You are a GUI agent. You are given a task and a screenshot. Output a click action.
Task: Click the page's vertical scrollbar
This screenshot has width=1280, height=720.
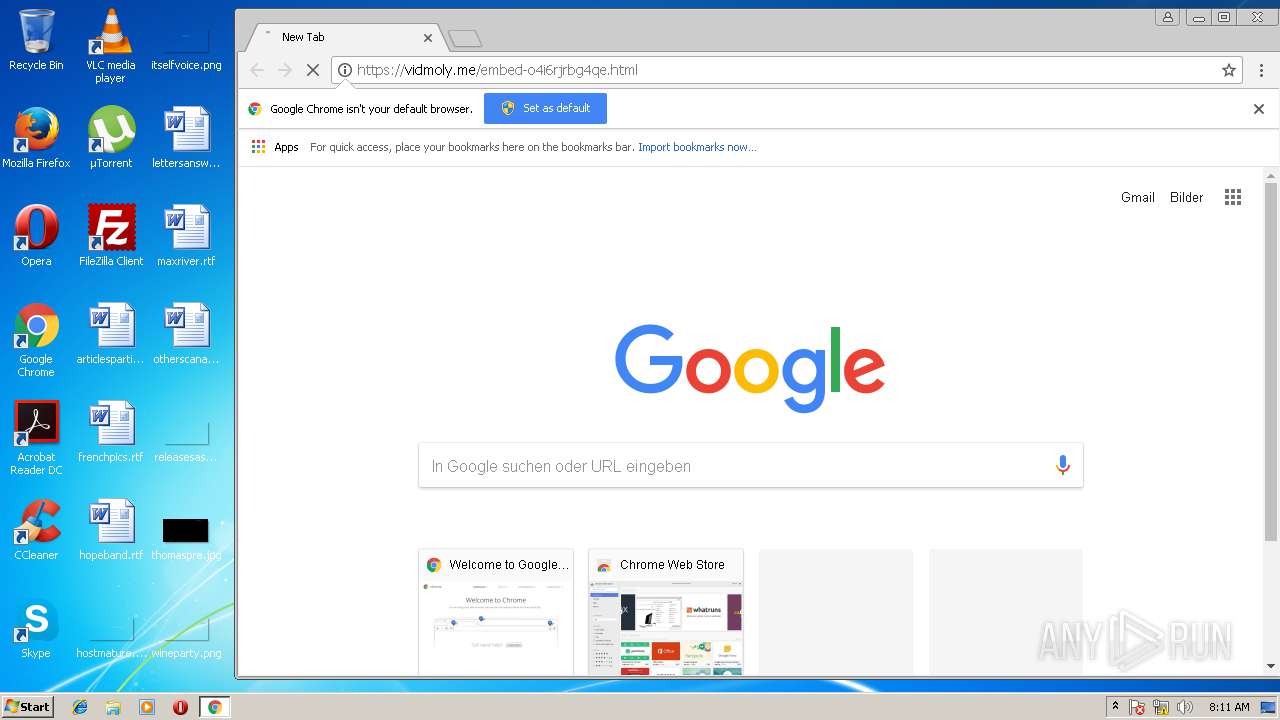click(1271, 363)
